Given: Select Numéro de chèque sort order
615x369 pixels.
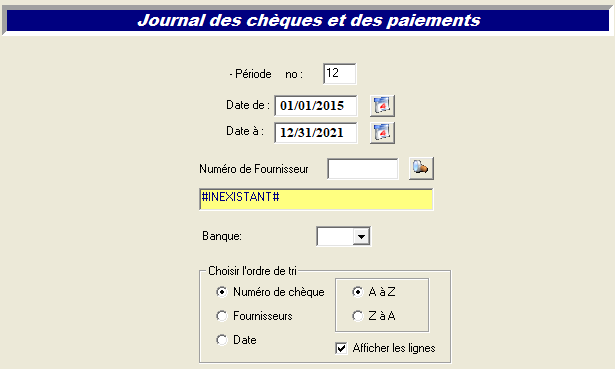Looking at the screenshot, I should [222, 292].
